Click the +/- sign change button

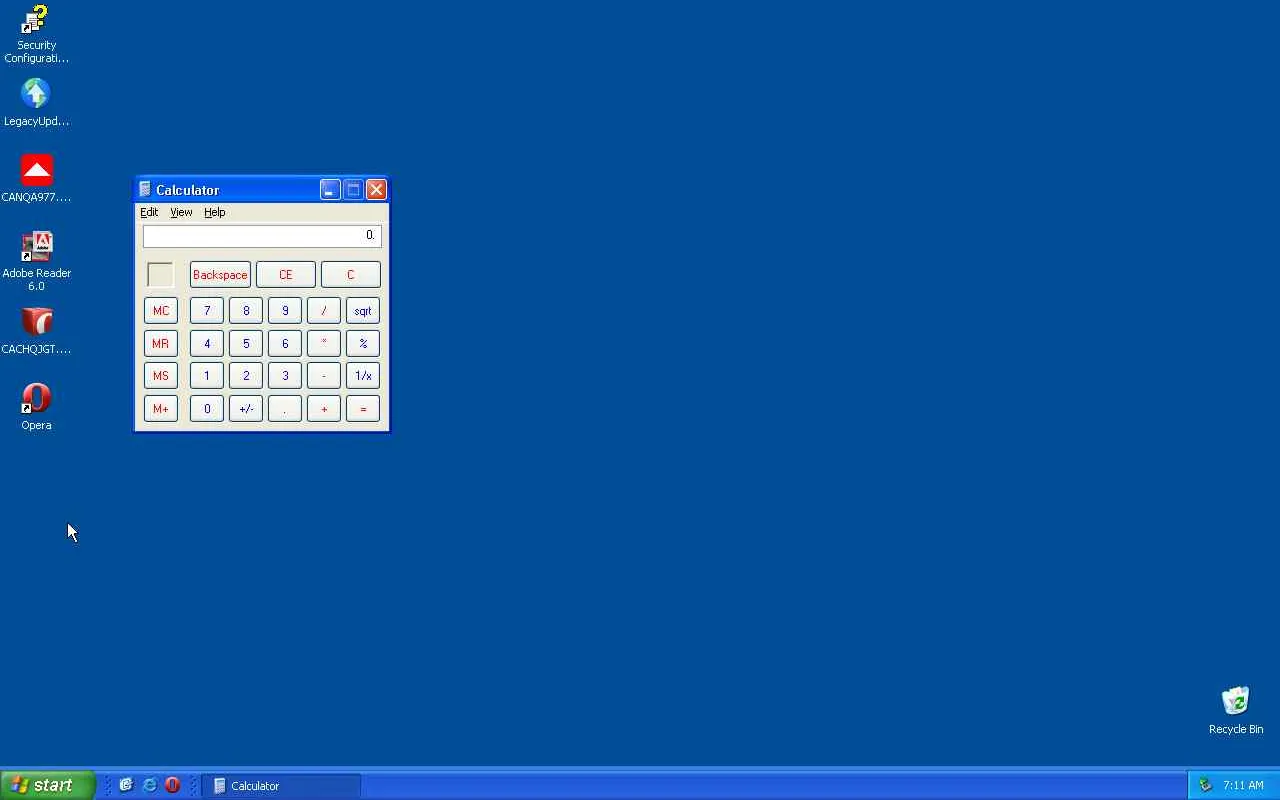pyautogui.click(x=246, y=408)
